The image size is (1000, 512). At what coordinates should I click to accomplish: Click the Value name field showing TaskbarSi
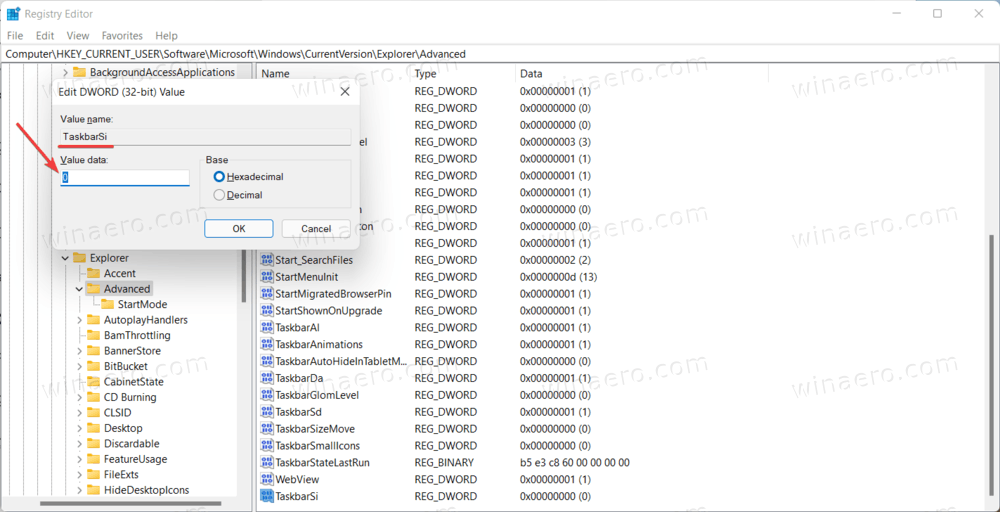click(205, 136)
